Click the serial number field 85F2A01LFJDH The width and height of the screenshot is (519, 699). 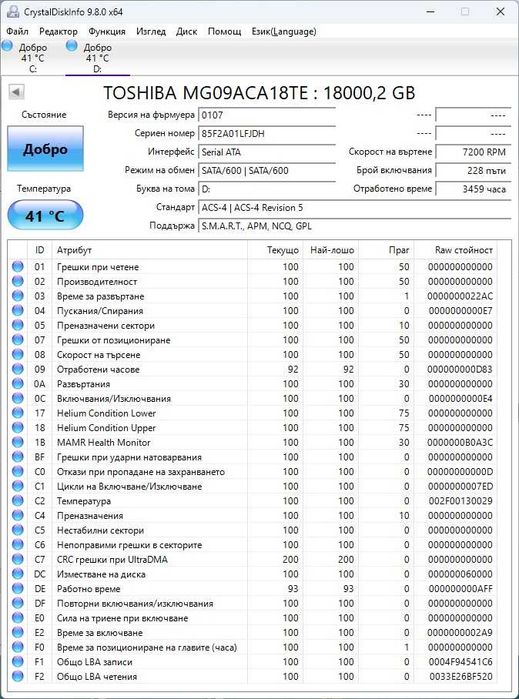point(267,133)
